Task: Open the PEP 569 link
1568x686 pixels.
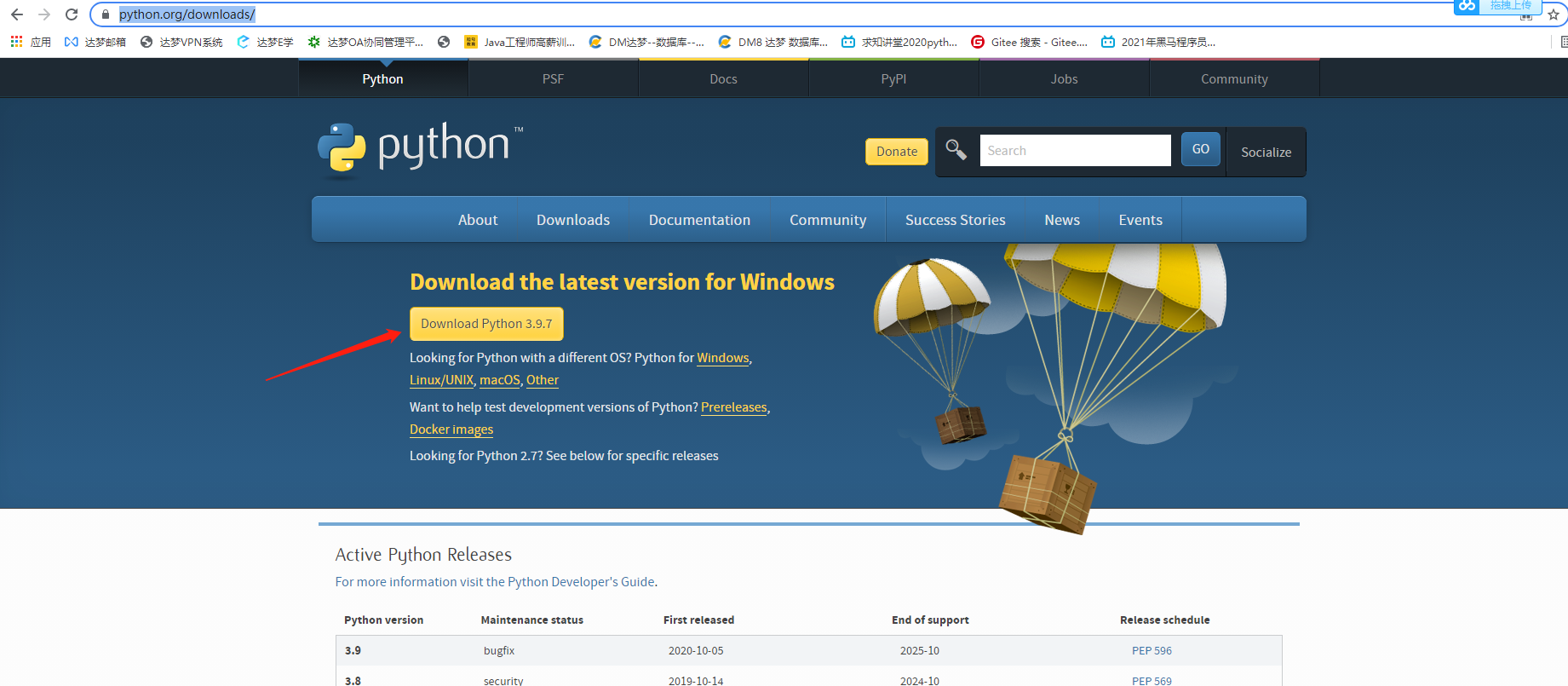Action: coord(1152,681)
